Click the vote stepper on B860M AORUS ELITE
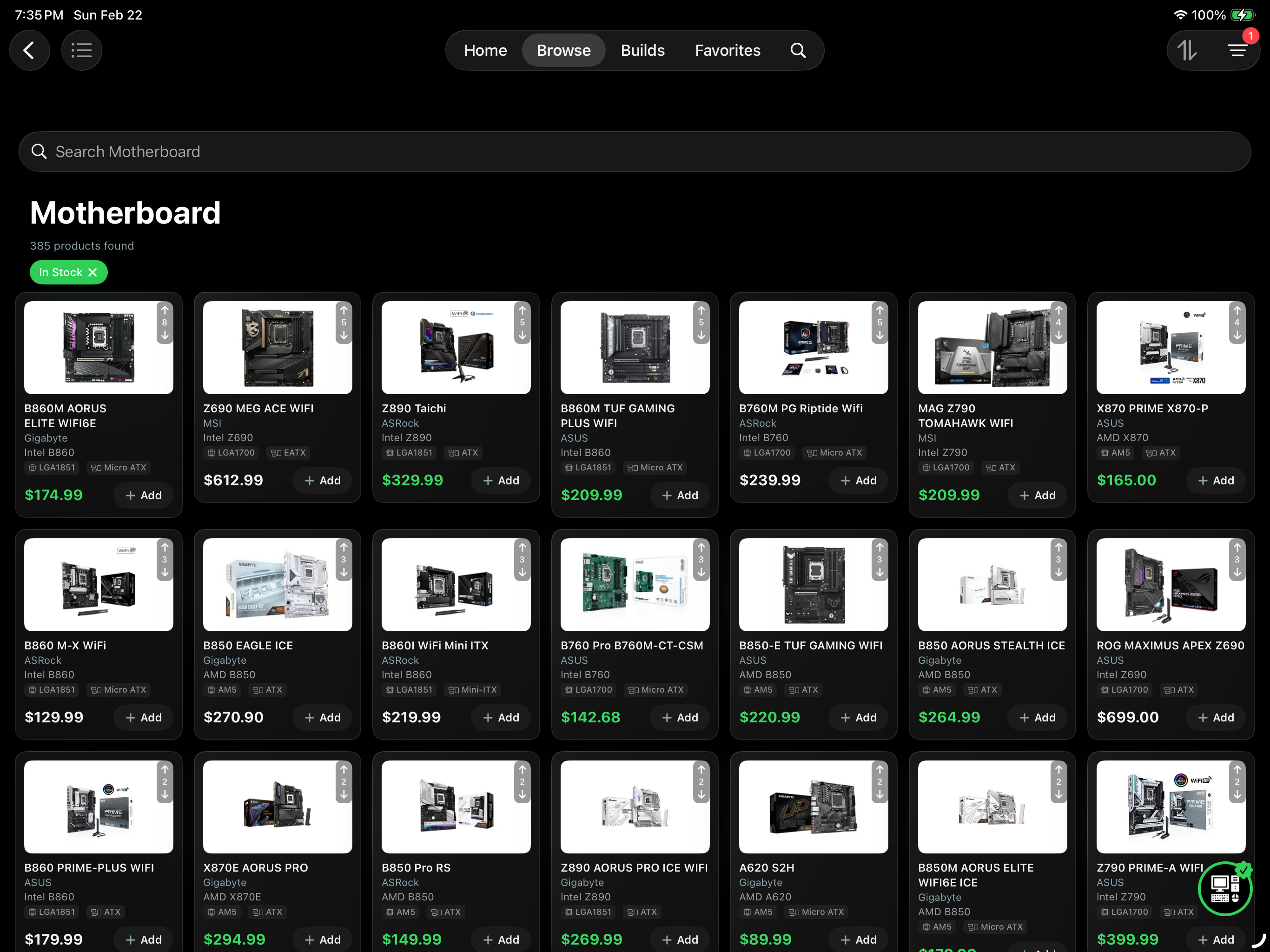This screenshot has height=952, width=1270. coord(165,323)
